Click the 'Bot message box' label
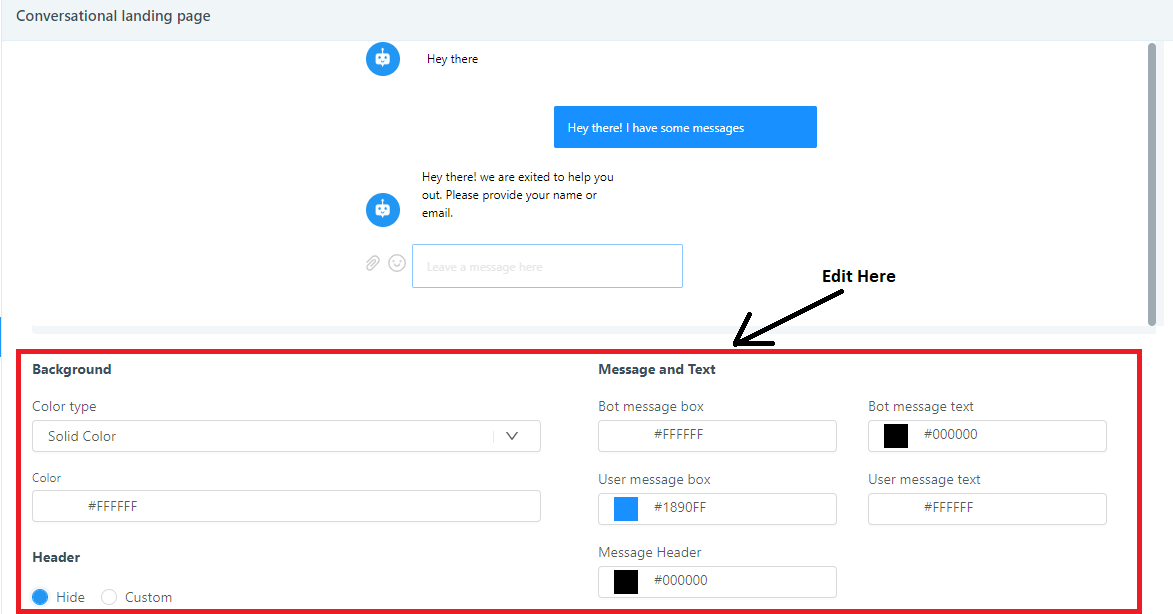The image size is (1173, 614). (651, 407)
